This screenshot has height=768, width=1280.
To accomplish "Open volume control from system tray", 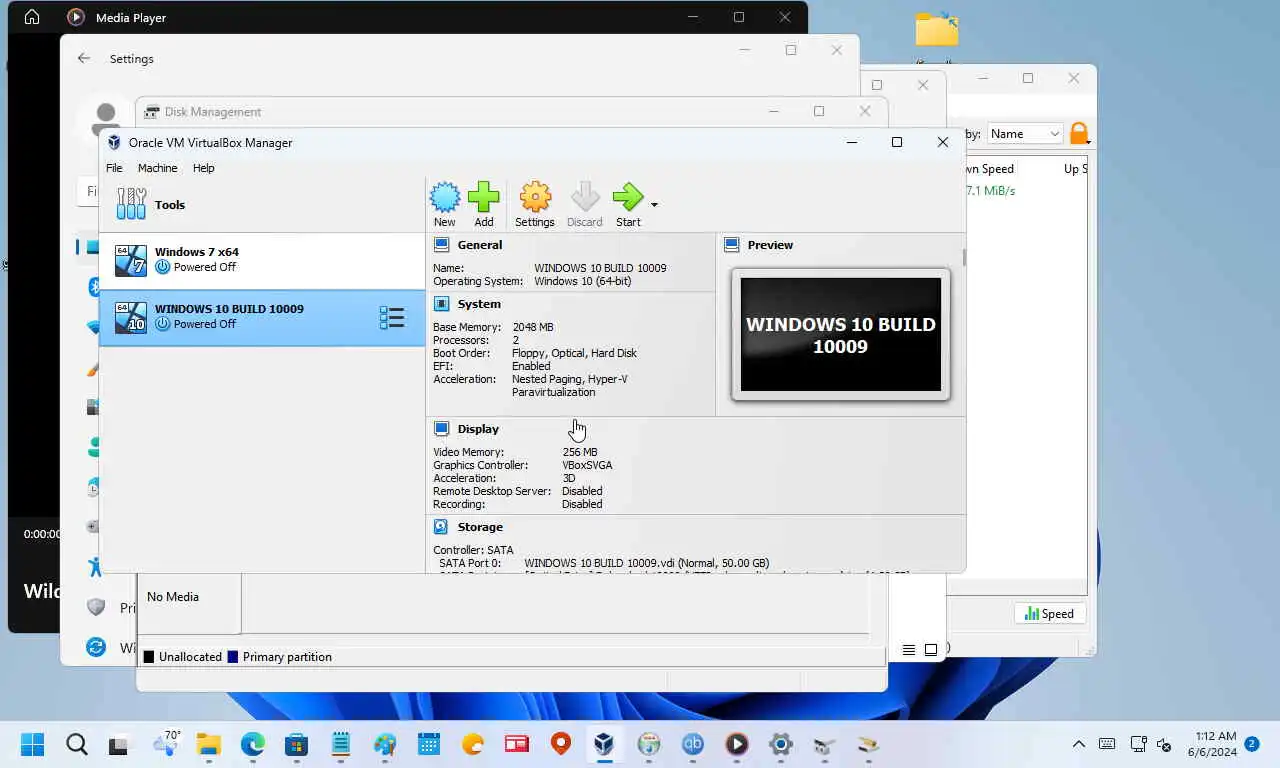I will [1164, 744].
